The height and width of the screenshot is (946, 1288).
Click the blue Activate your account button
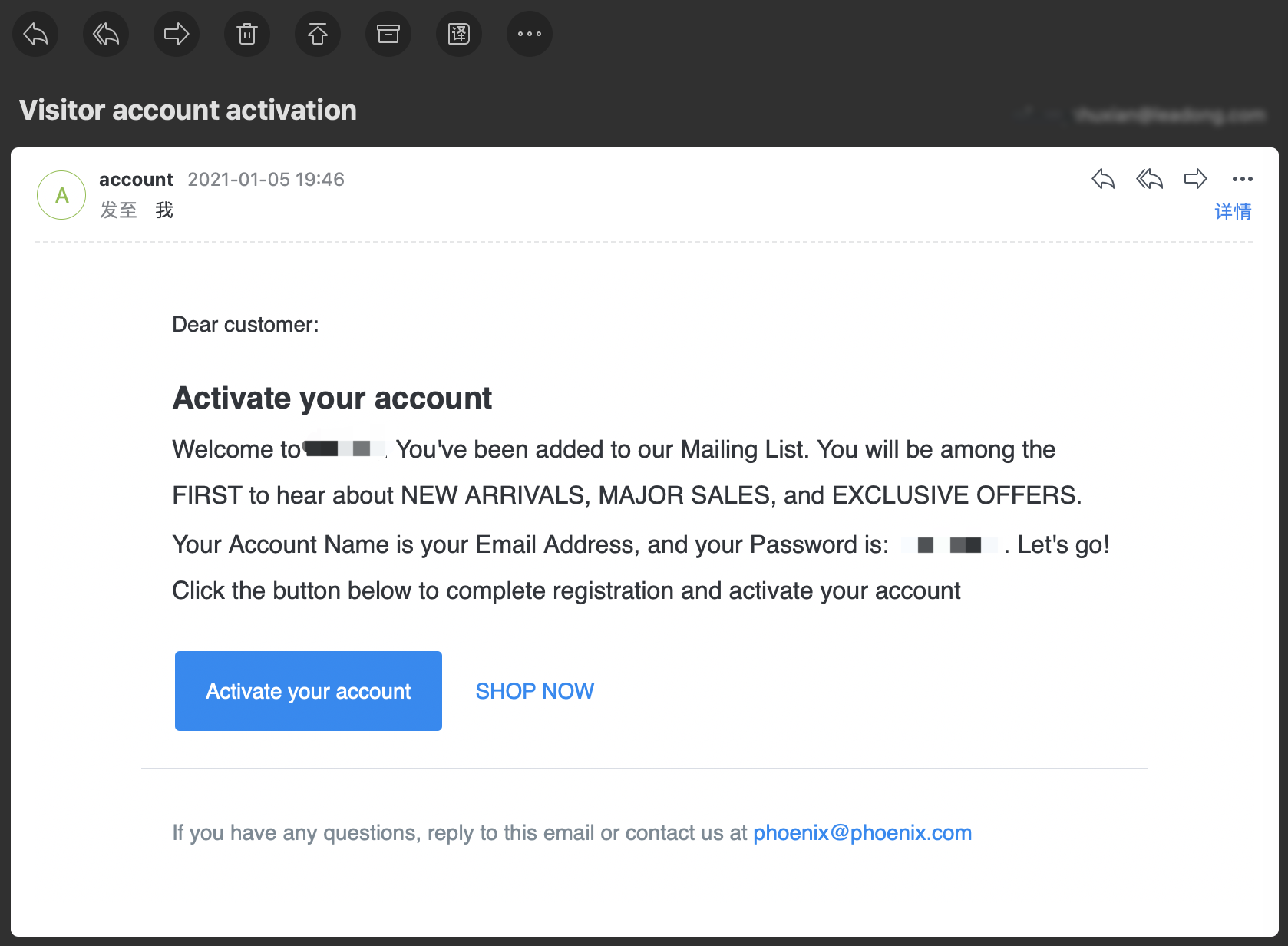[x=309, y=691]
